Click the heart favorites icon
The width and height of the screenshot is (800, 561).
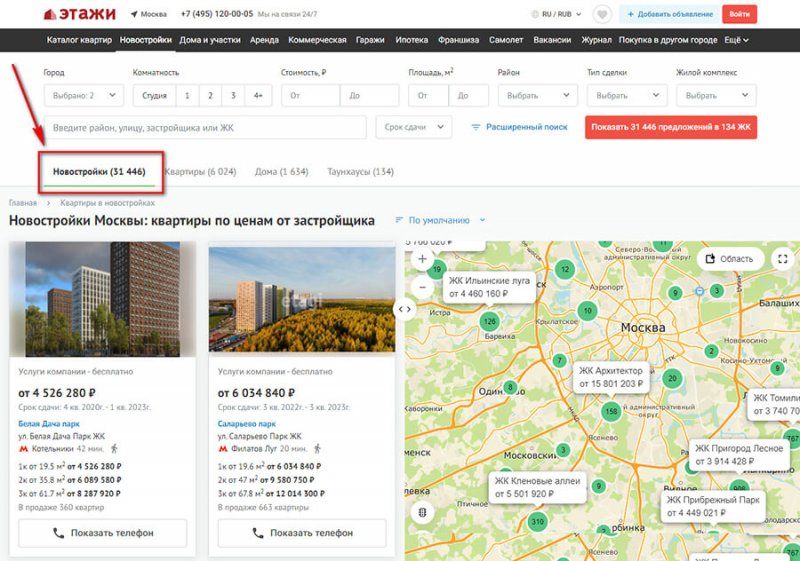click(602, 14)
